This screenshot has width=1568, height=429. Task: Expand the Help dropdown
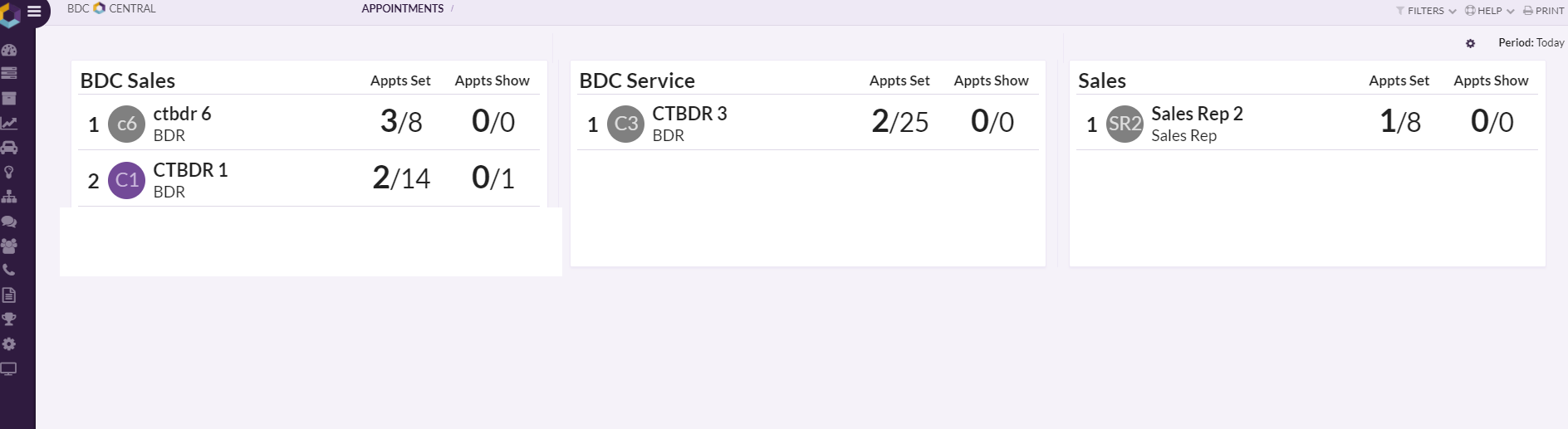tap(1490, 11)
